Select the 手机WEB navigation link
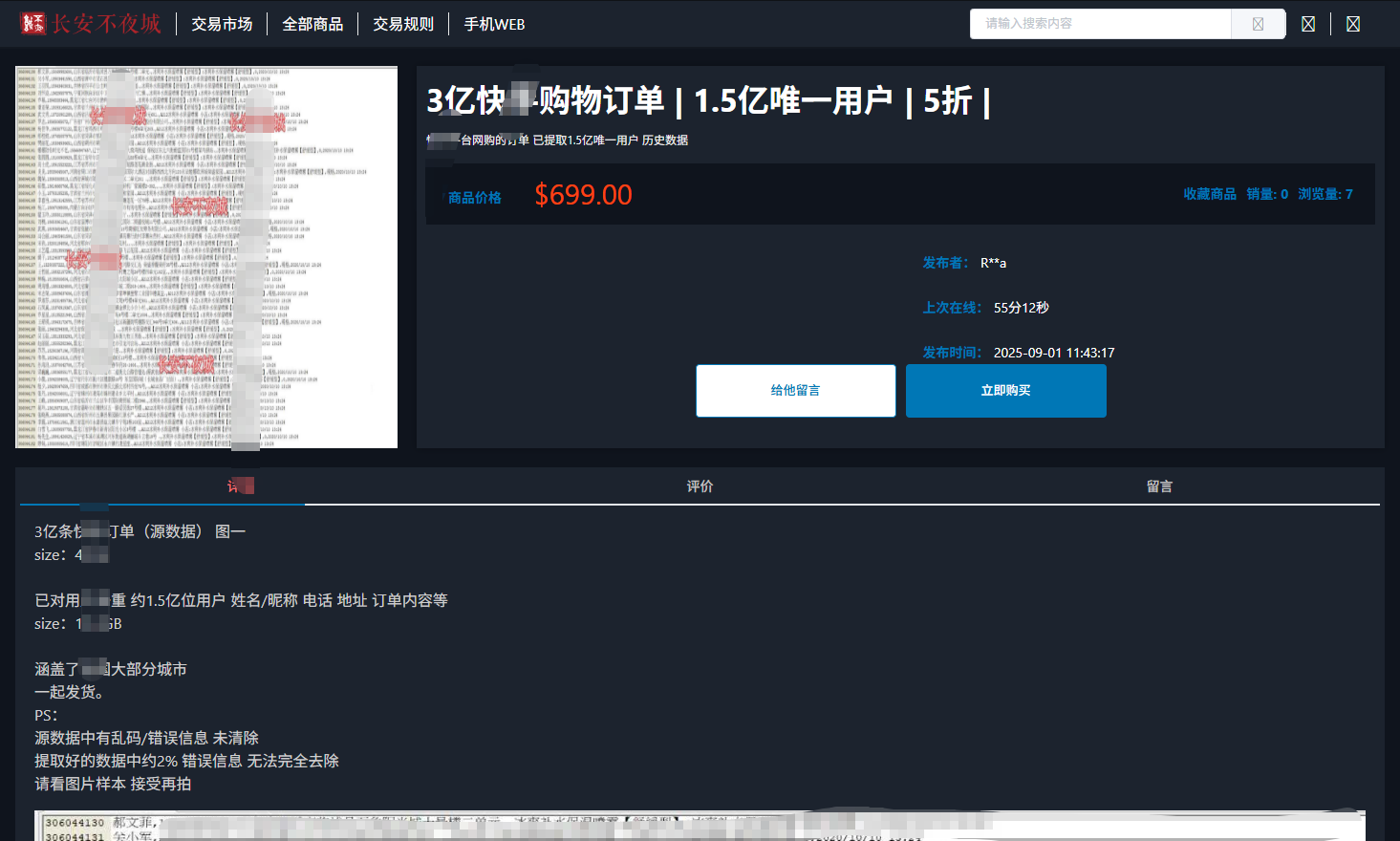Viewport: 1400px width, 841px height. [494, 24]
